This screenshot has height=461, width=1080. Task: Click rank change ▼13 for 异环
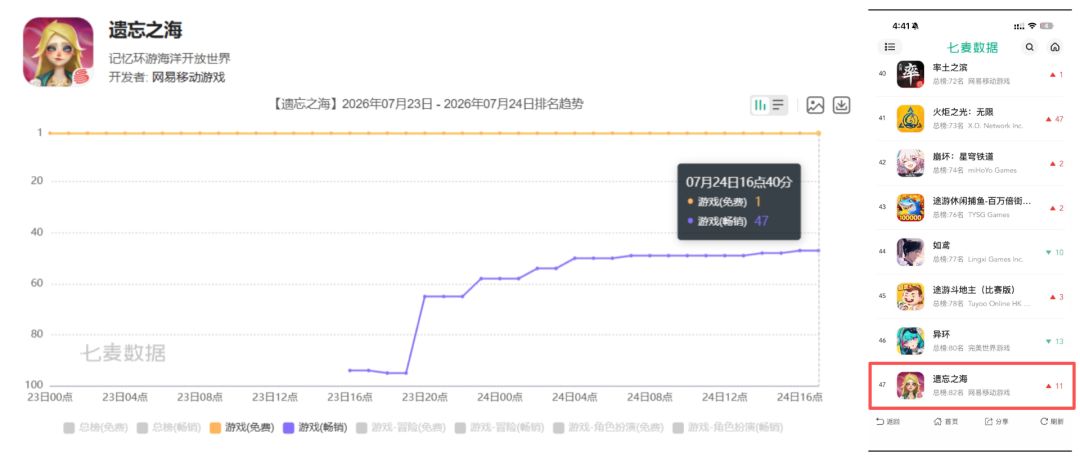point(1054,341)
